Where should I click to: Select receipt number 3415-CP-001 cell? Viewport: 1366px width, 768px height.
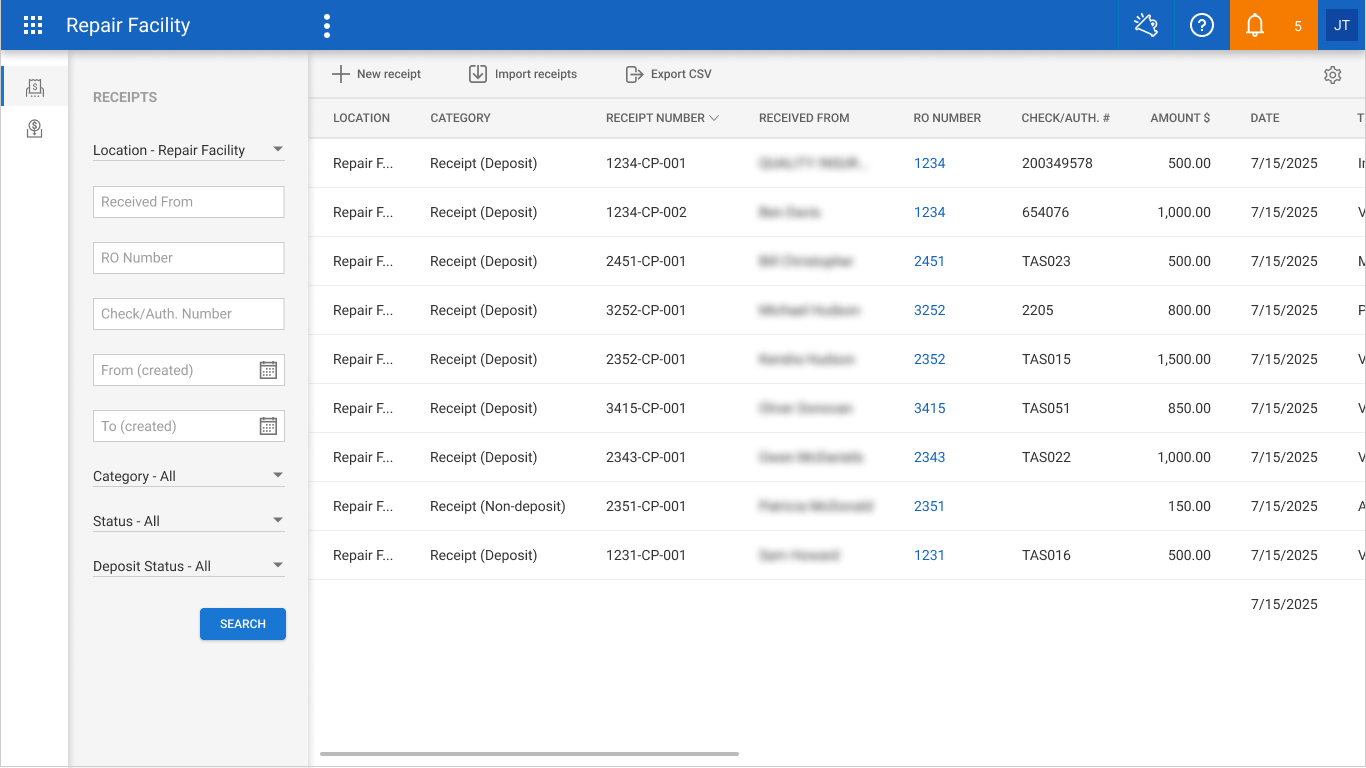[646, 408]
